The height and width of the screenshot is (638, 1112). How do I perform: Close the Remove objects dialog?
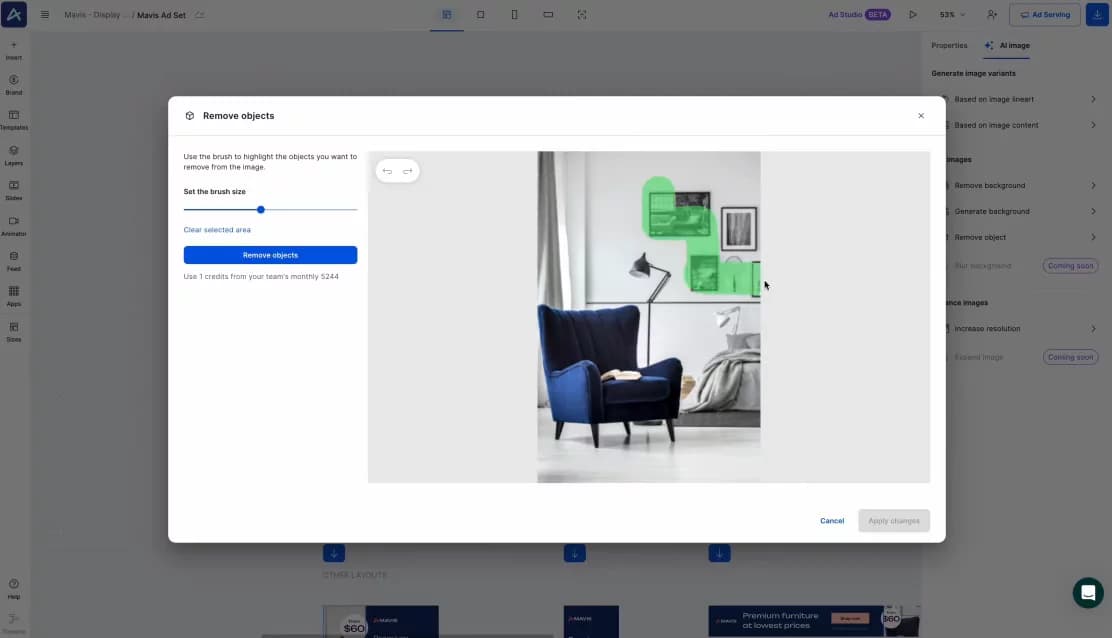(921, 116)
